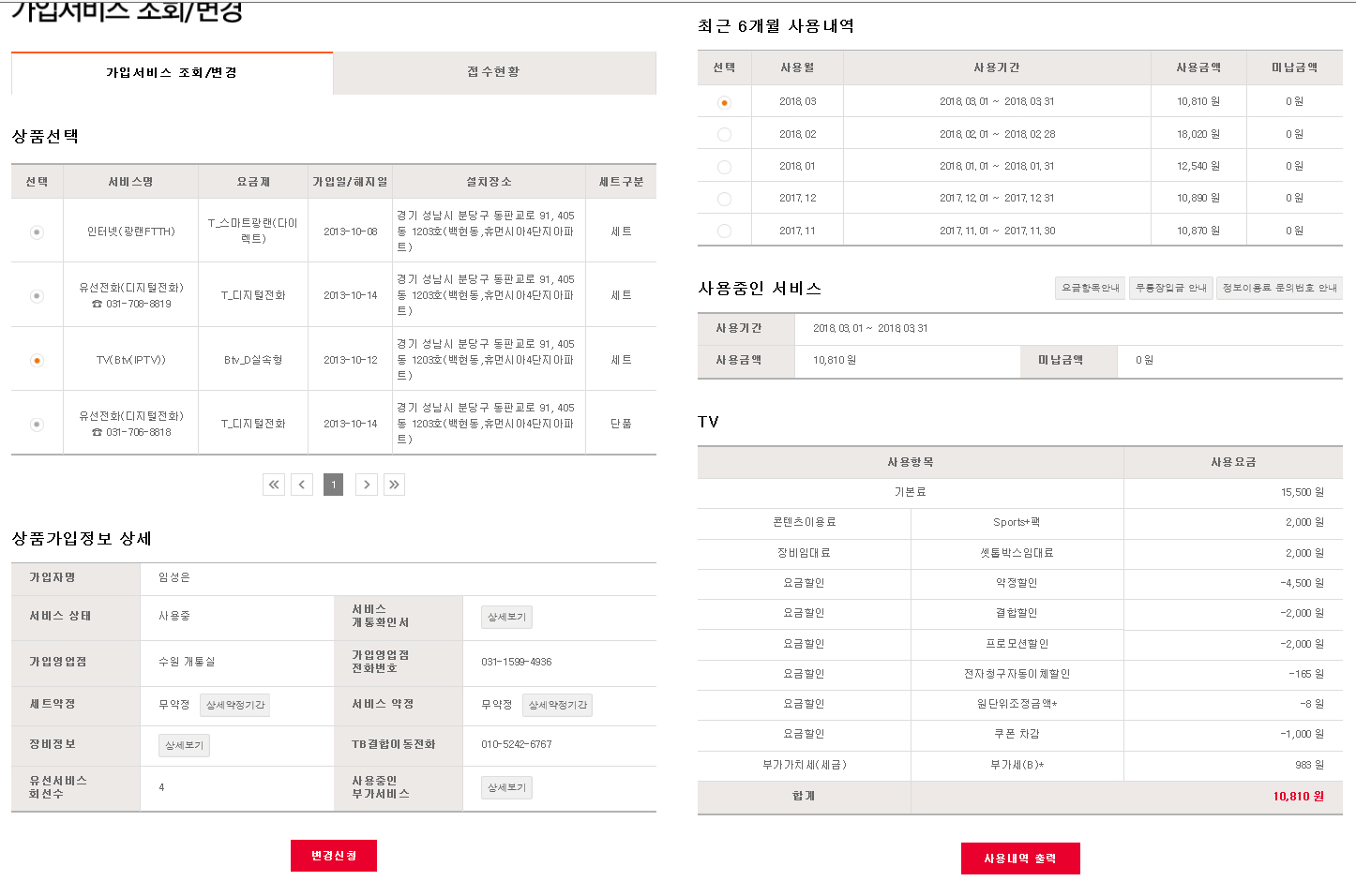The image size is (1356, 896).
Task: Choose the 2017.12 usage month radio
Action: tap(724, 199)
